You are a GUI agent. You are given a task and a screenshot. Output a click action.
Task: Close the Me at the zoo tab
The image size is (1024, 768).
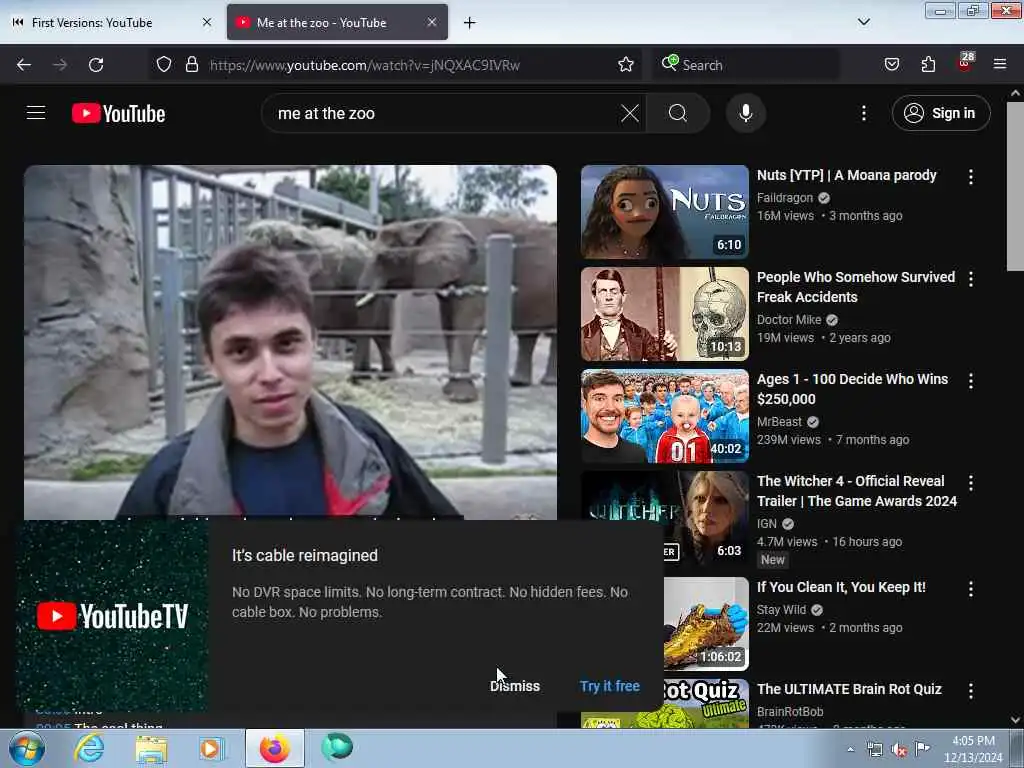pos(432,22)
